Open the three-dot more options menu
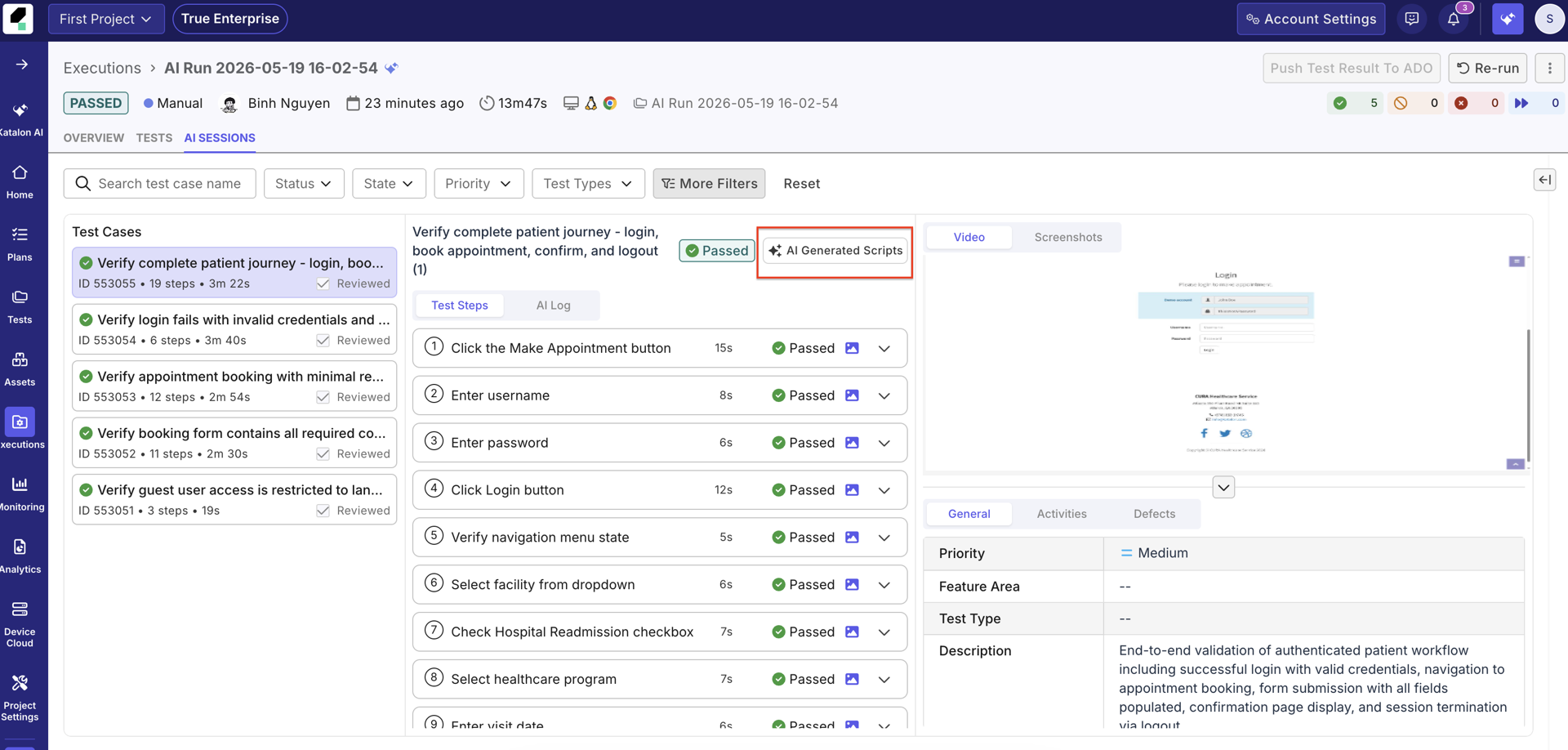This screenshot has width=1568, height=750. click(x=1550, y=68)
